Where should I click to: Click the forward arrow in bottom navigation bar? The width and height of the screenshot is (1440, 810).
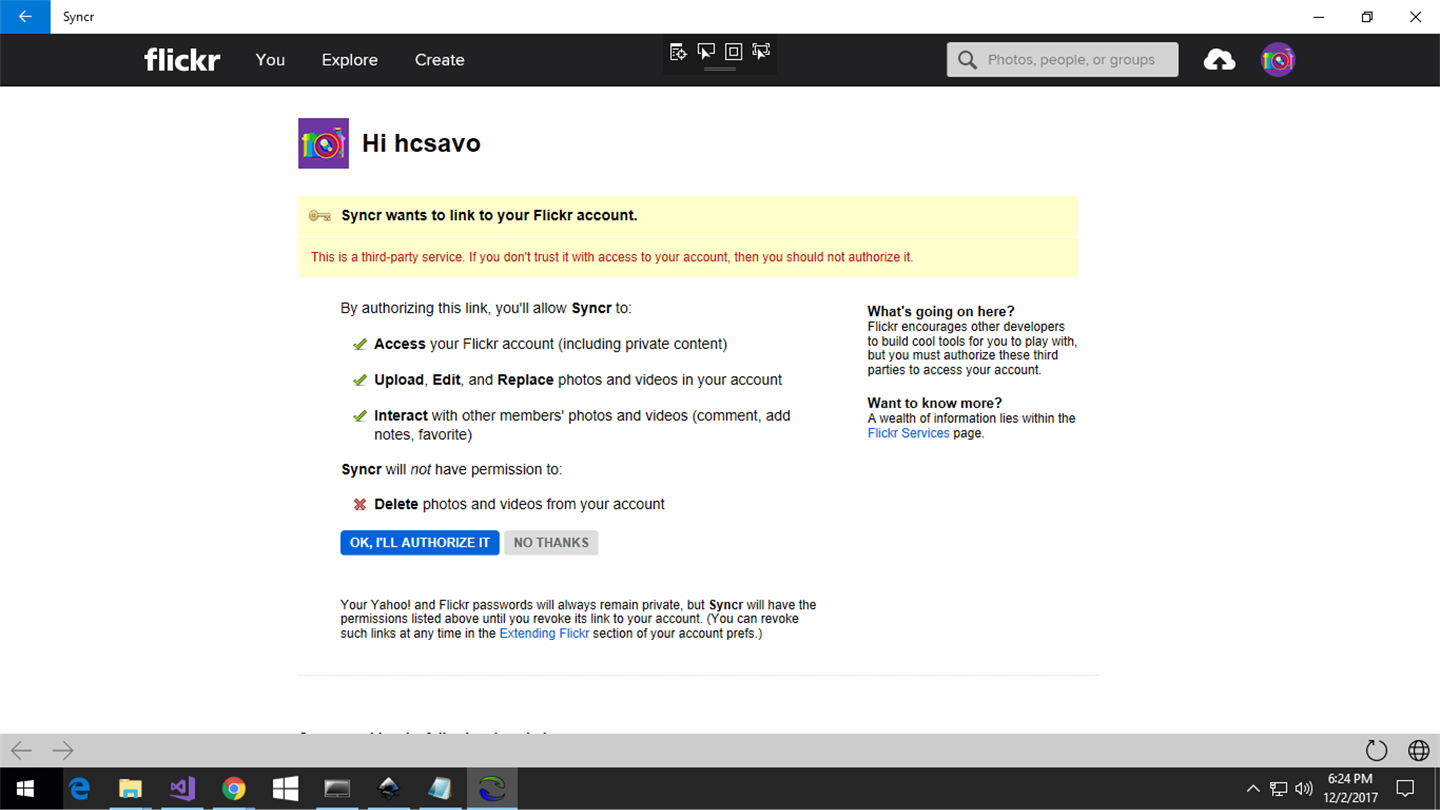pos(63,750)
